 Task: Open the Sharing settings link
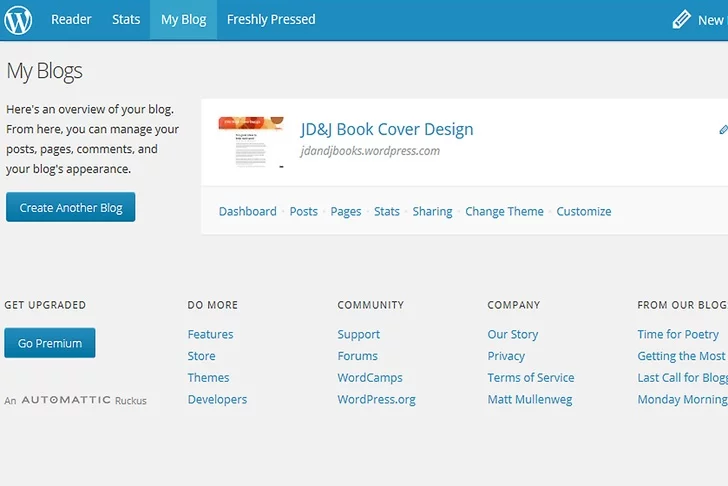point(432,211)
